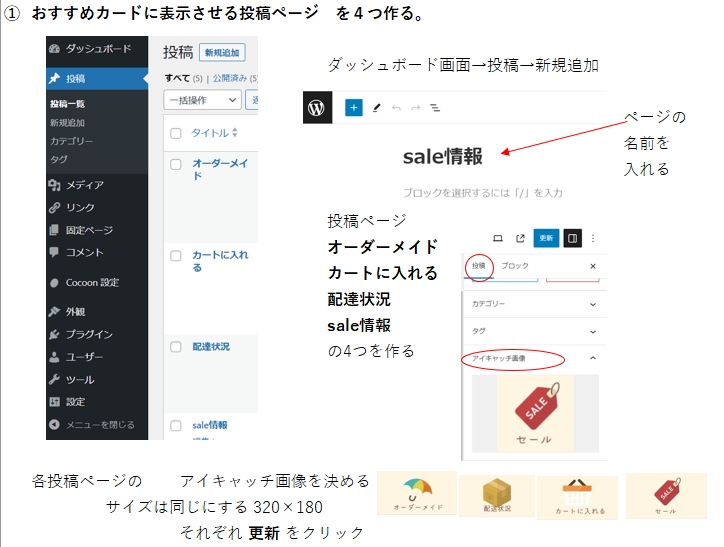Screen dimensions: 724x547
Task: Open メディア in the admin sidebar menu
Action: [x=85, y=185]
